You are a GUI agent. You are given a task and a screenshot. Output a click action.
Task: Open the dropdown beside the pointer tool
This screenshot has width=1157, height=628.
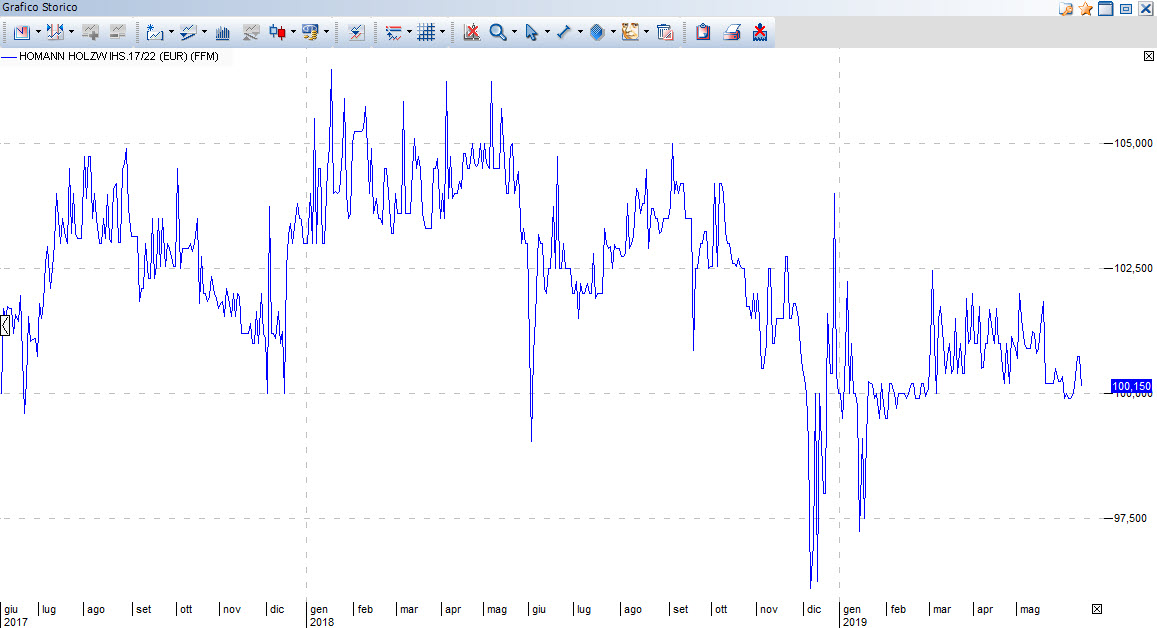pos(547,32)
